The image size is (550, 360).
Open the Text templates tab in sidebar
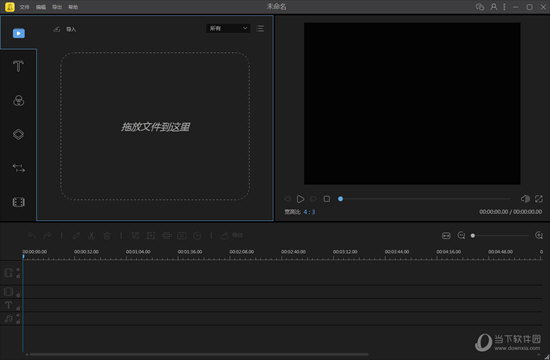(18, 66)
